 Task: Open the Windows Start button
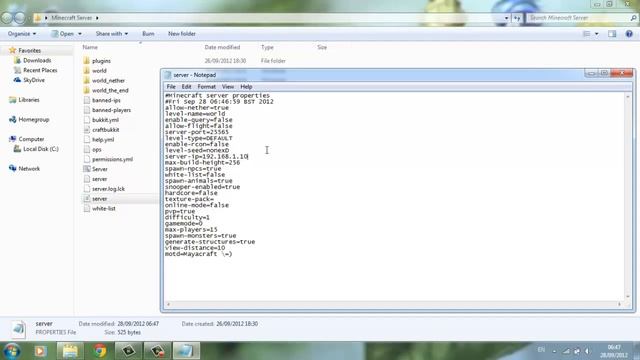(12, 351)
